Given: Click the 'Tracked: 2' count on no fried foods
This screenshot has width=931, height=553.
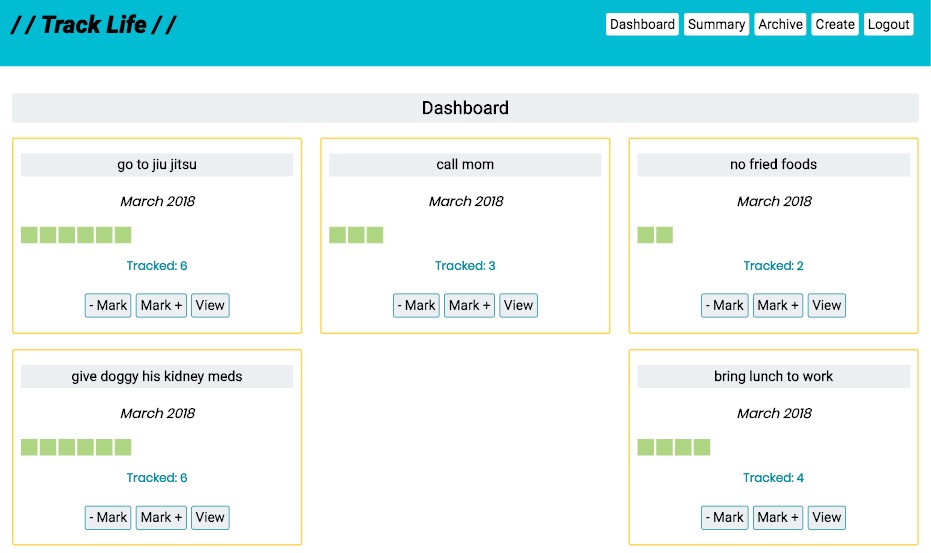Looking at the screenshot, I should pos(773,266).
